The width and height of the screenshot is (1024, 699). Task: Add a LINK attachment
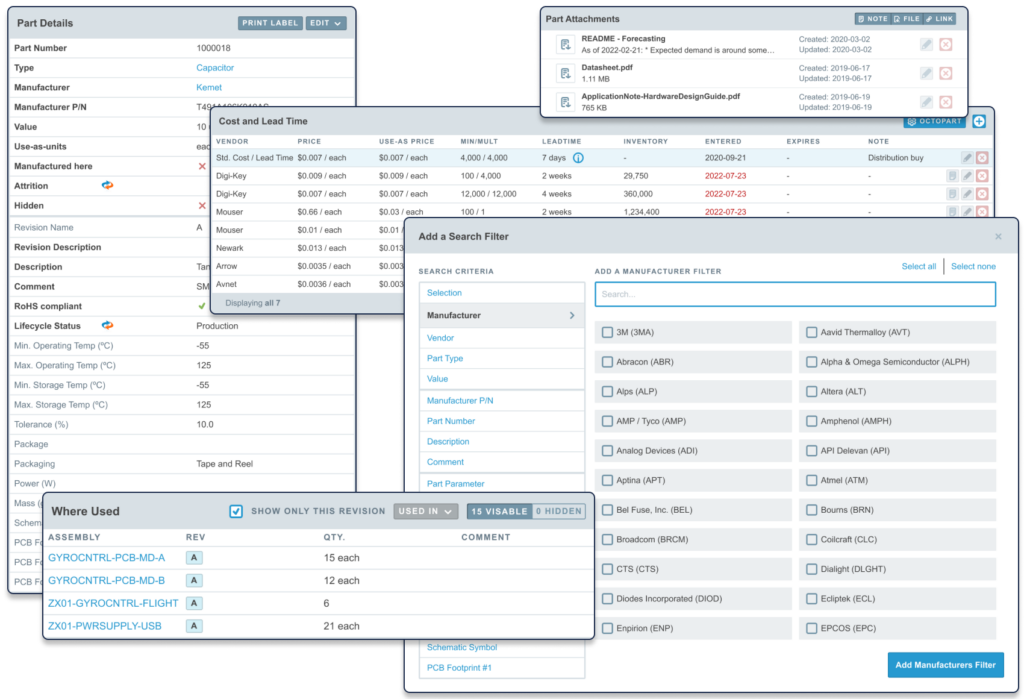(940, 19)
